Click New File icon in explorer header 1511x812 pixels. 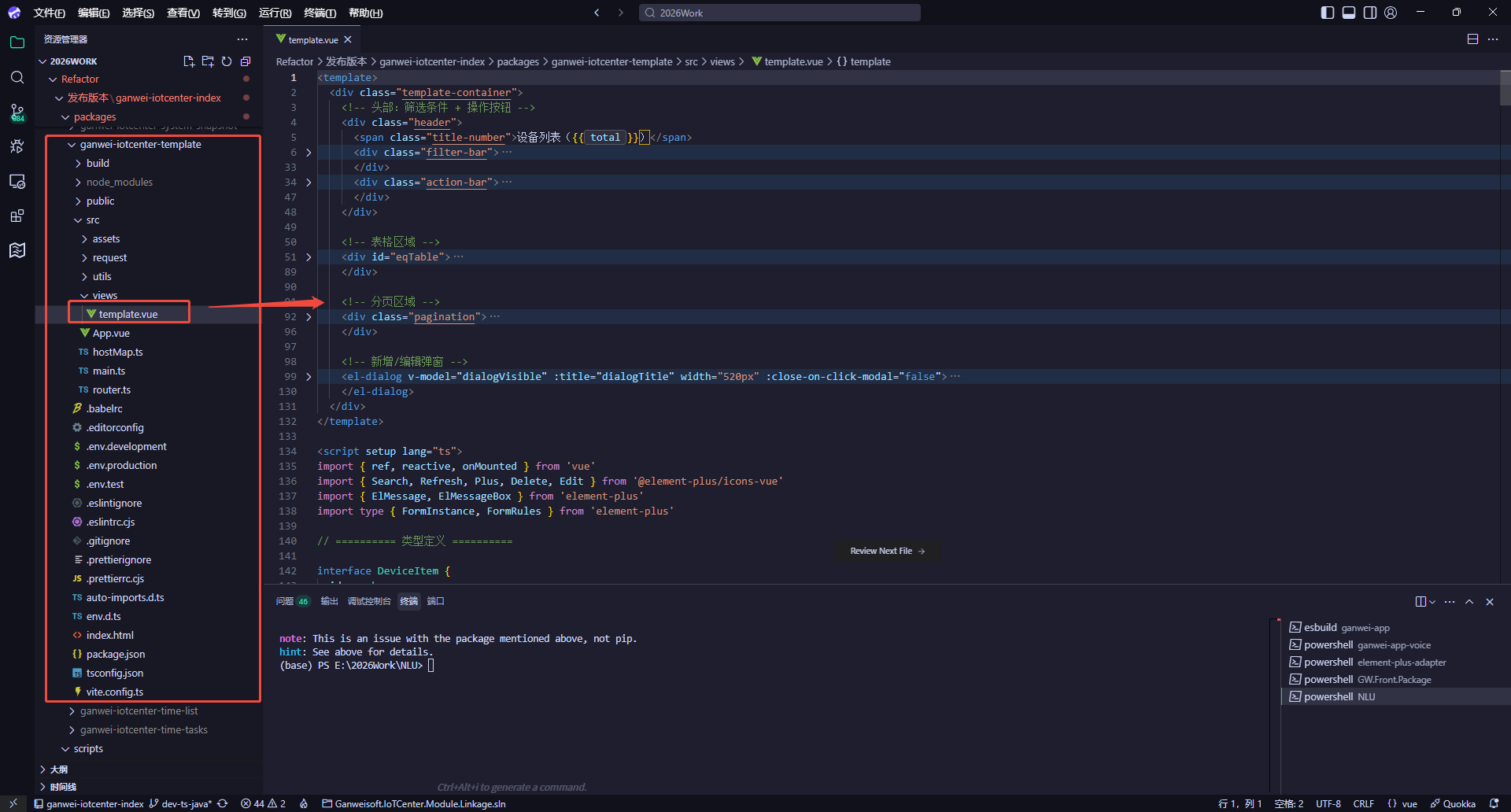[189, 61]
